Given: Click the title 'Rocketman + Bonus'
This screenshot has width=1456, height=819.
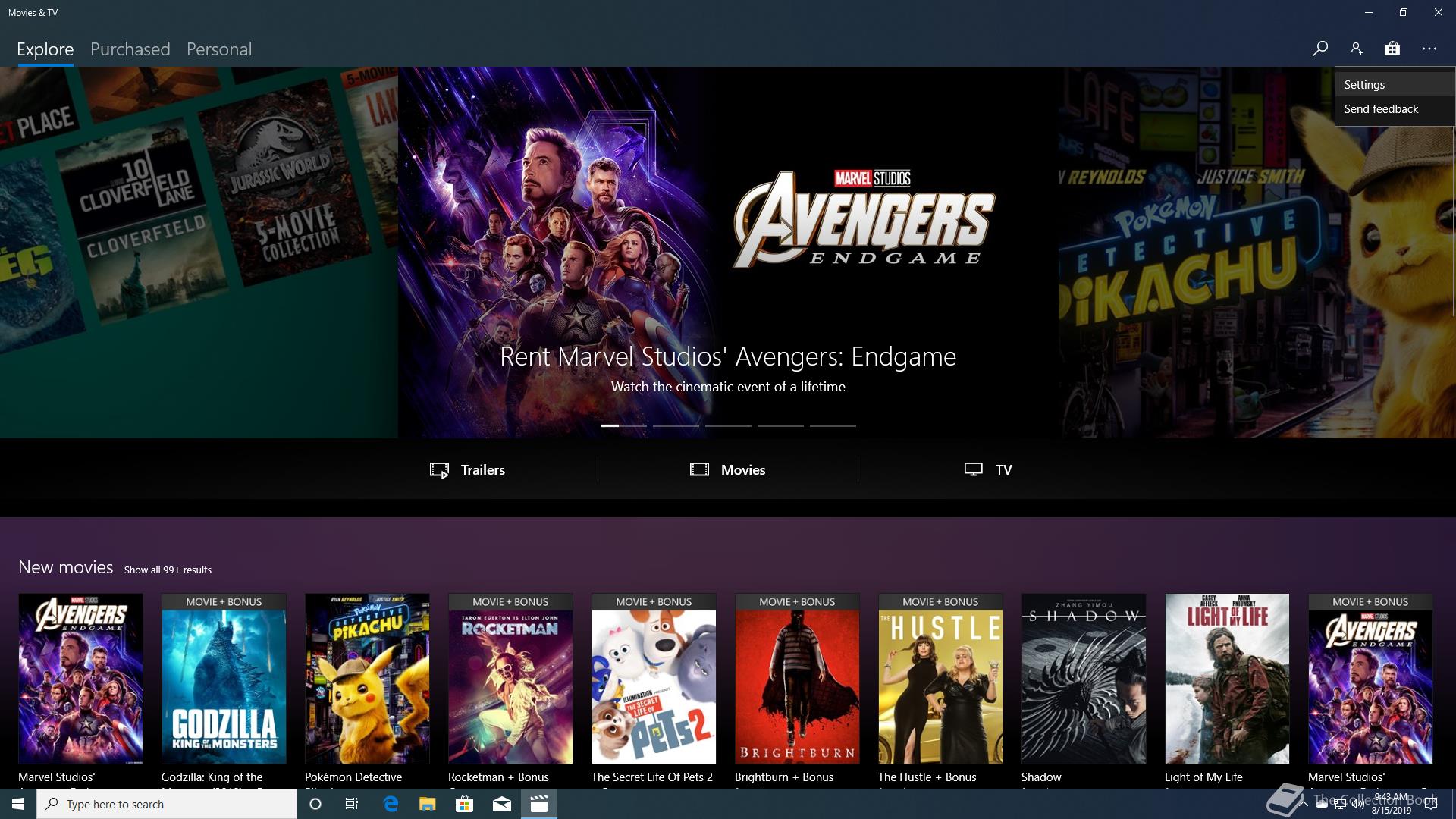Looking at the screenshot, I should point(498,777).
